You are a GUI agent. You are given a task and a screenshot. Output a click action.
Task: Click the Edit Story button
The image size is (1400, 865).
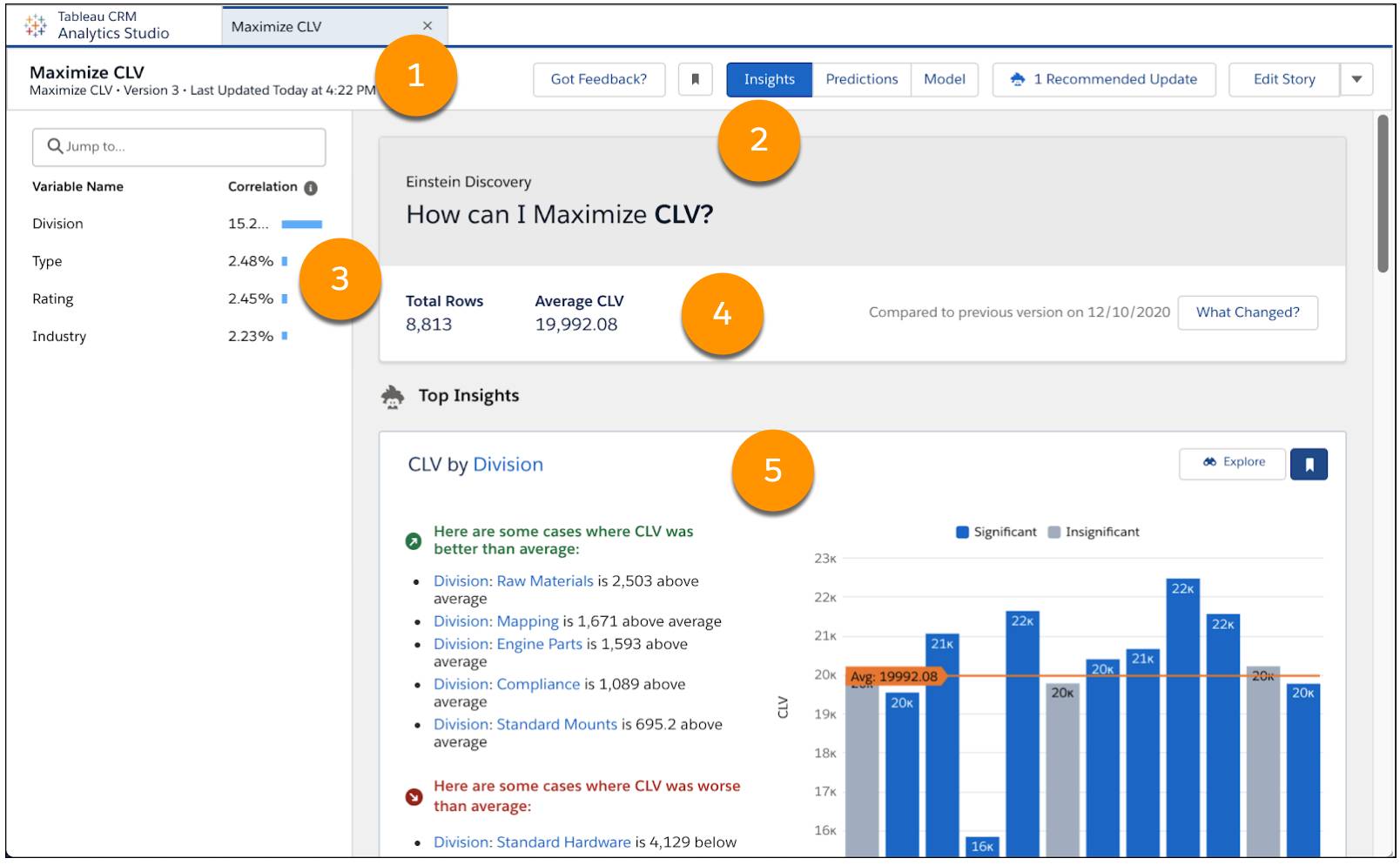click(x=1284, y=79)
